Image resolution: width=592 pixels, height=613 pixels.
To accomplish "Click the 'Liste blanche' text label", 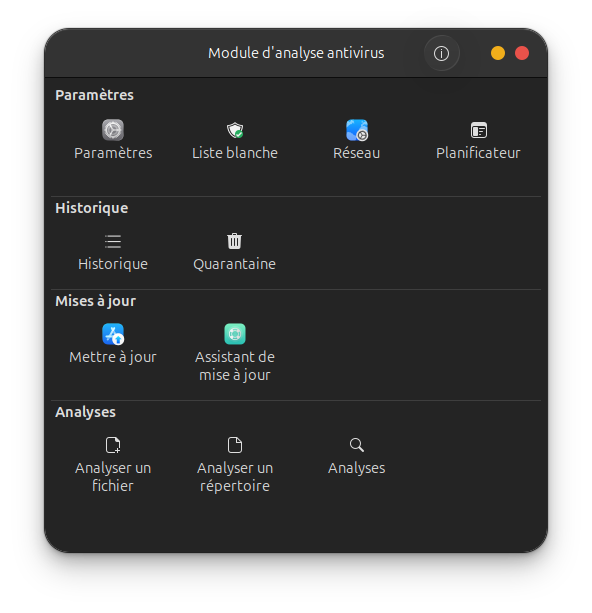I will 235,153.
